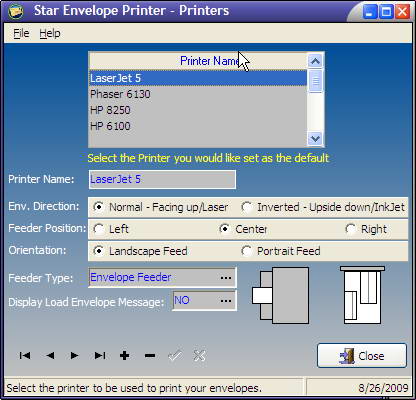Screen dimensions: 416x400
Task: Go to previous record navigator arrow
Action: point(50,356)
